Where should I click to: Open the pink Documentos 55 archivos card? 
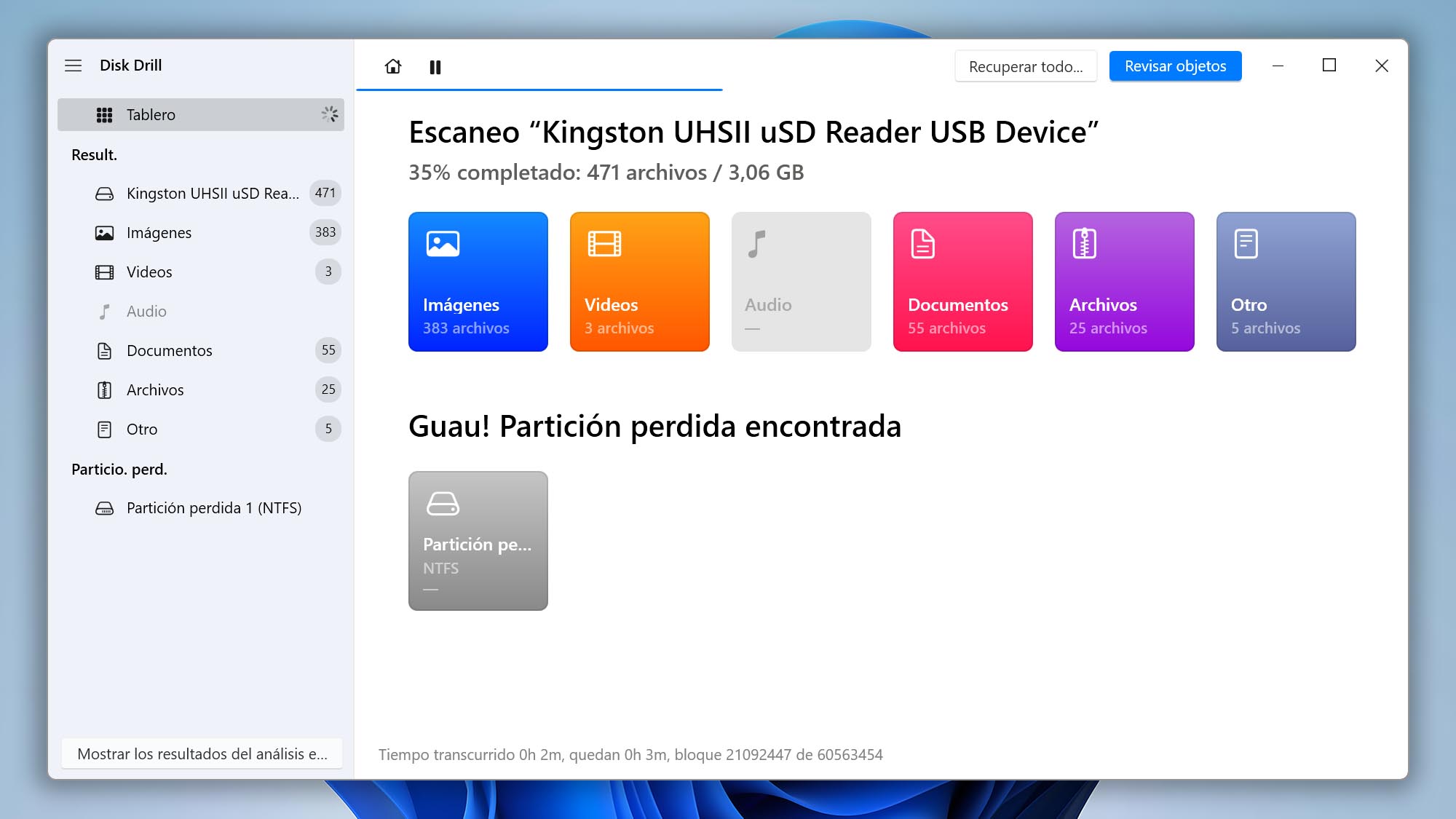pos(963,282)
